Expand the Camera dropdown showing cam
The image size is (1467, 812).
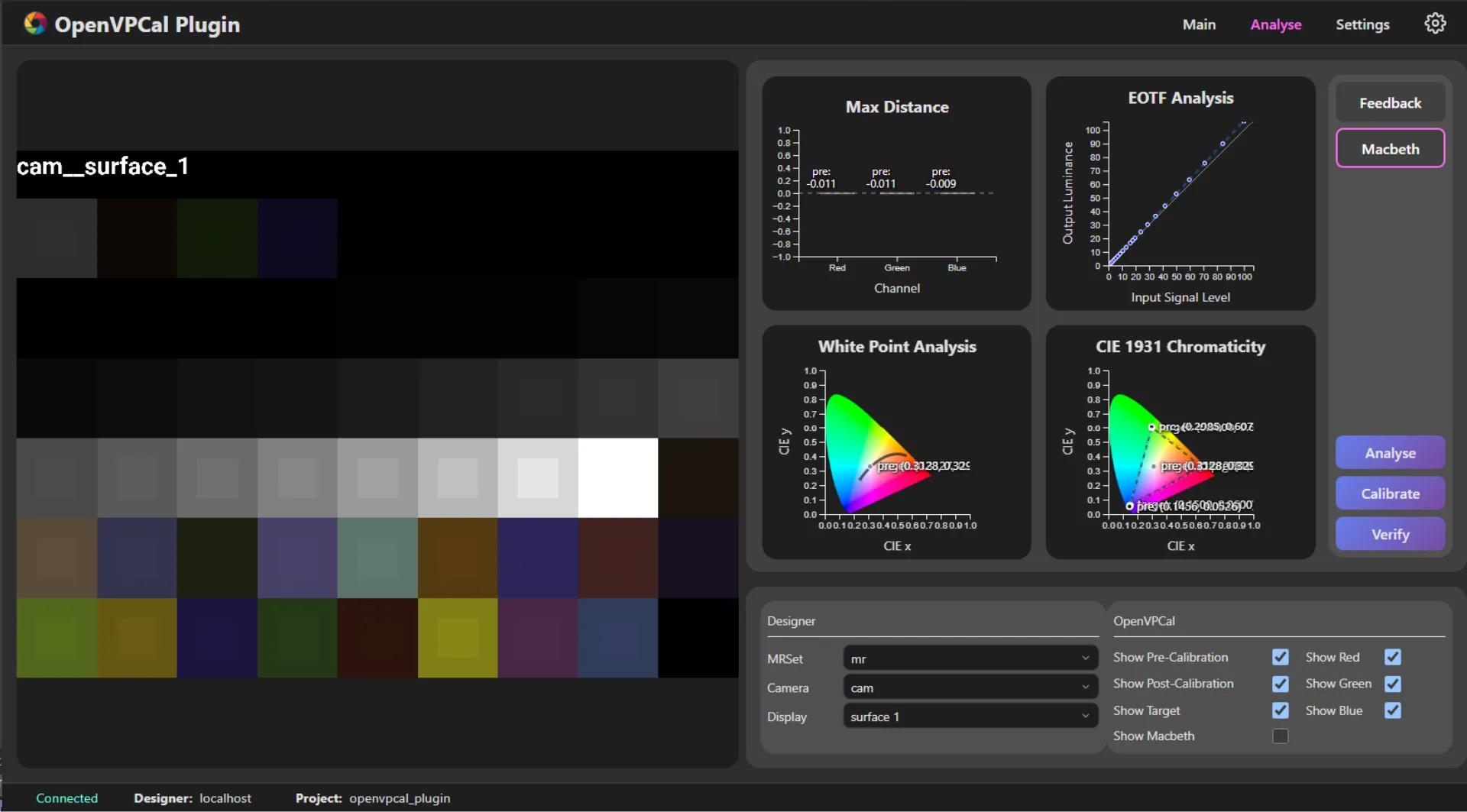pyautogui.click(x=969, y=686)
